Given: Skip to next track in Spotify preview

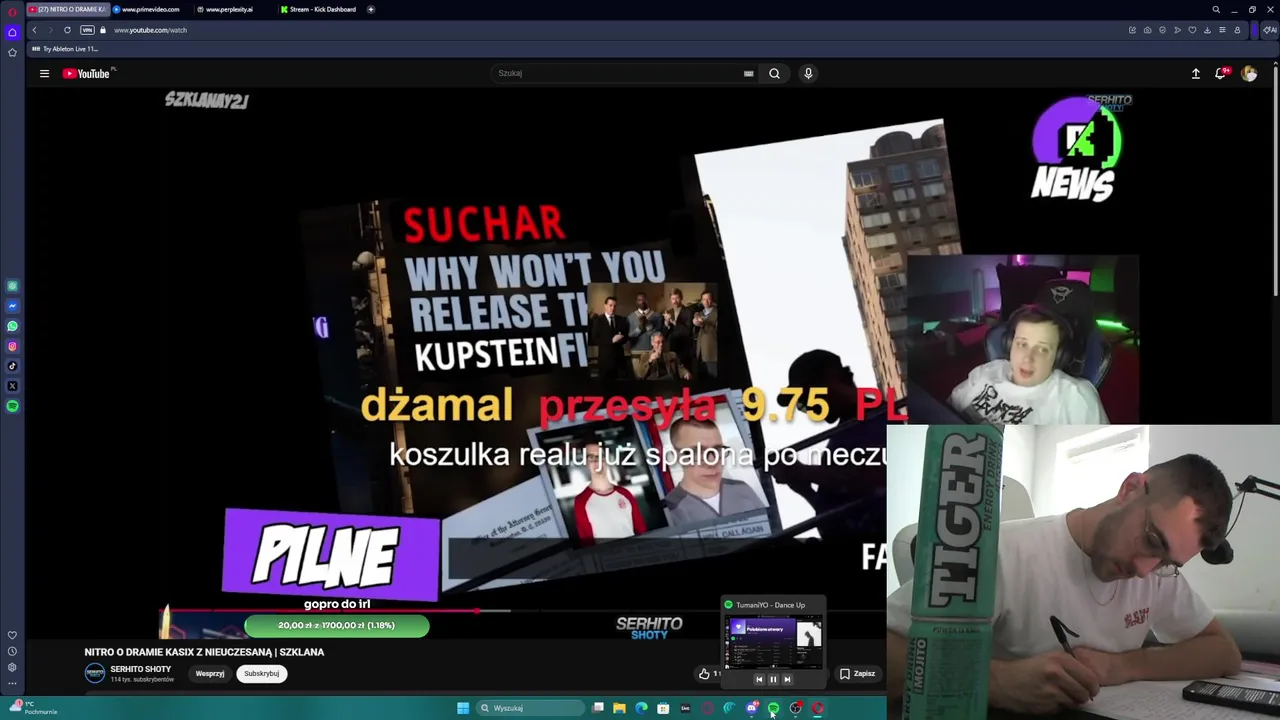Looking at the screenshot, I should pyautogui.click(x=787, y=679).
